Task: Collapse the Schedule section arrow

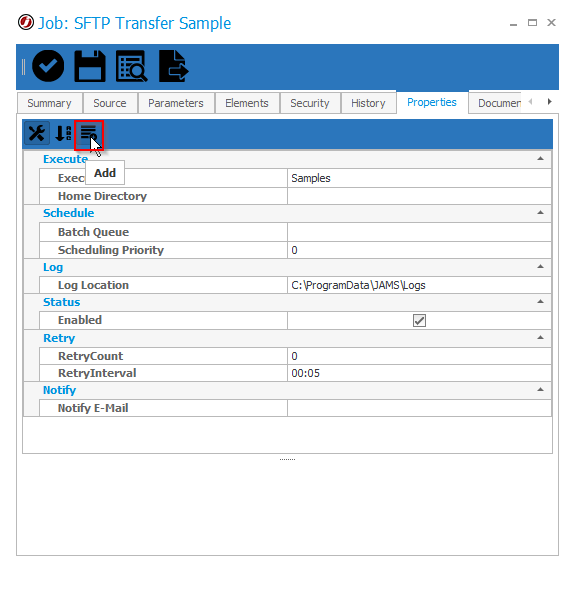Action: [540, 212]
